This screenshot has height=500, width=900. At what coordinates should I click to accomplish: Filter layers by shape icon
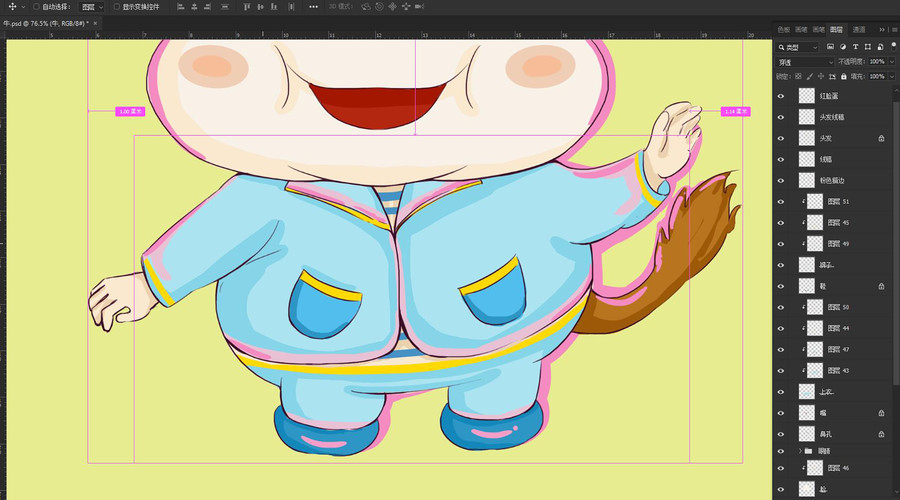pyautogui.click(x=867, y=47)
